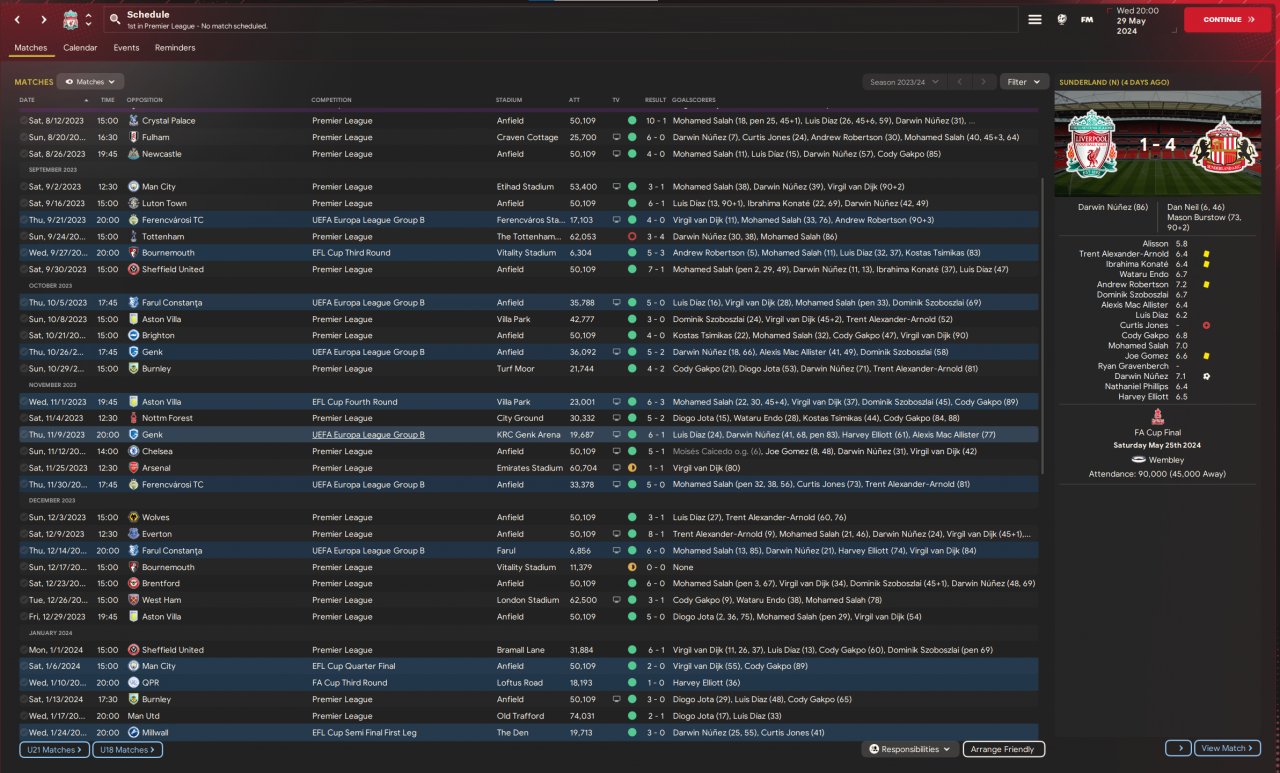Viewport: 1280px width, 773px height.
Task: Click the green result dot for Crystal Palace
Action: click(632, 121)
